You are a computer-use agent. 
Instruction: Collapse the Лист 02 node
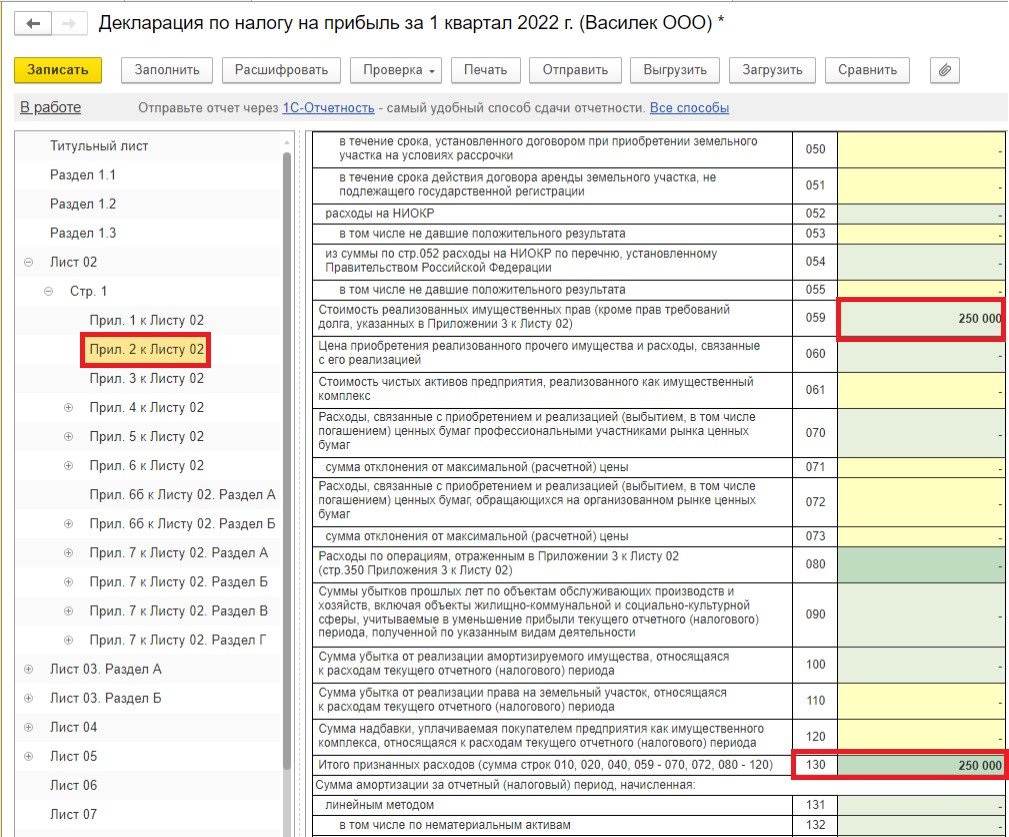point(28,262)
